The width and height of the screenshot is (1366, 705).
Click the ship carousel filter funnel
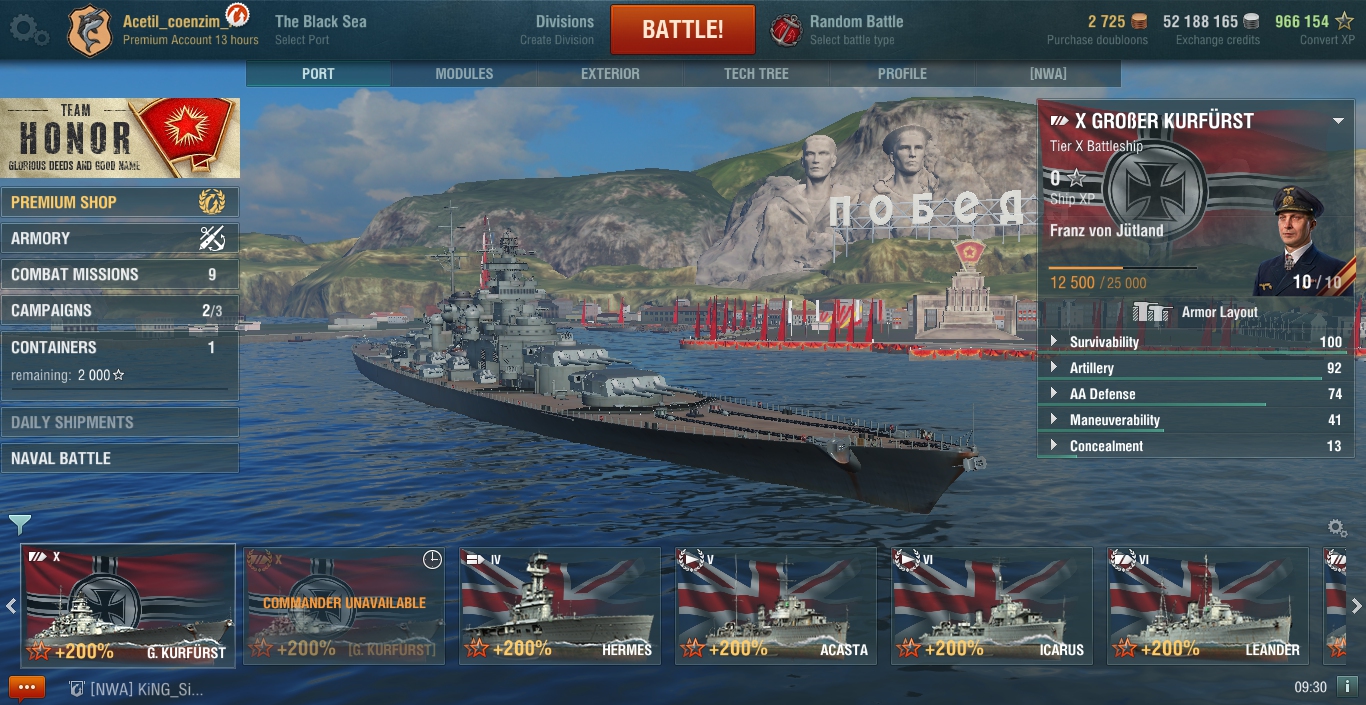[20, 524]
